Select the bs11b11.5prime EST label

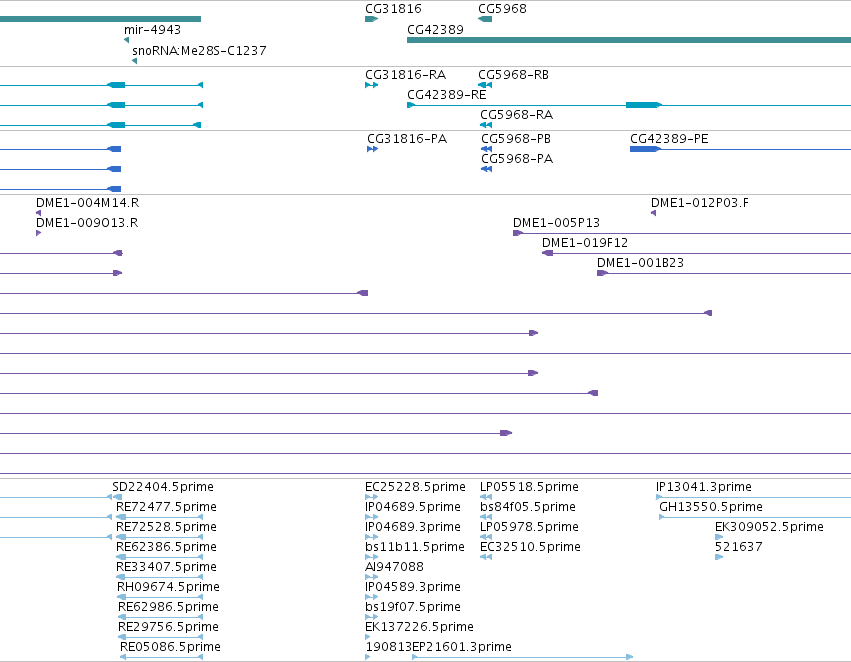coord(415,547)
